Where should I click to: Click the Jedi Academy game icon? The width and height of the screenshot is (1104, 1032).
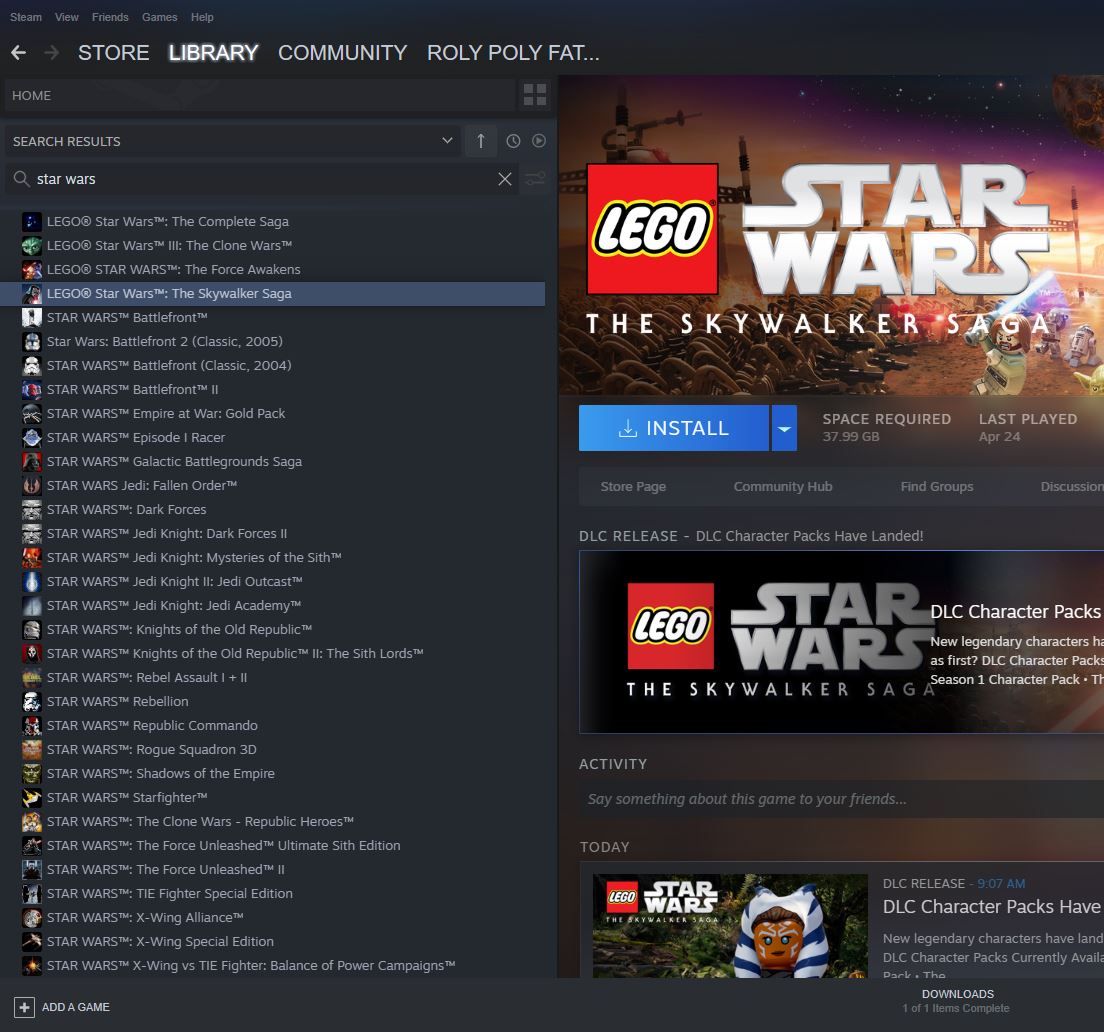coord(32,605)
